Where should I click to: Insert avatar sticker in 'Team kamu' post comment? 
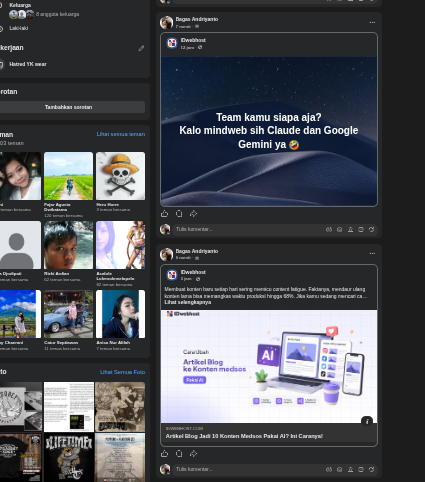[329, 229]
